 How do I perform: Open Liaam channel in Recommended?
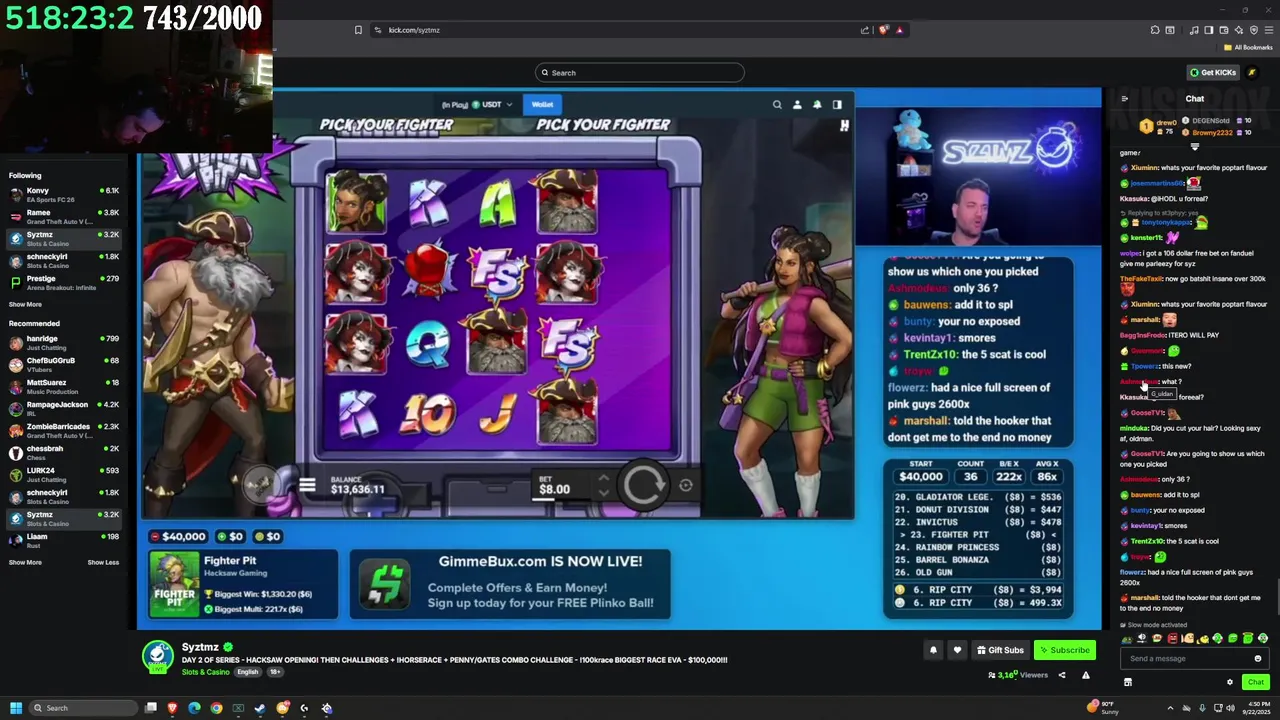pos(64,540)
